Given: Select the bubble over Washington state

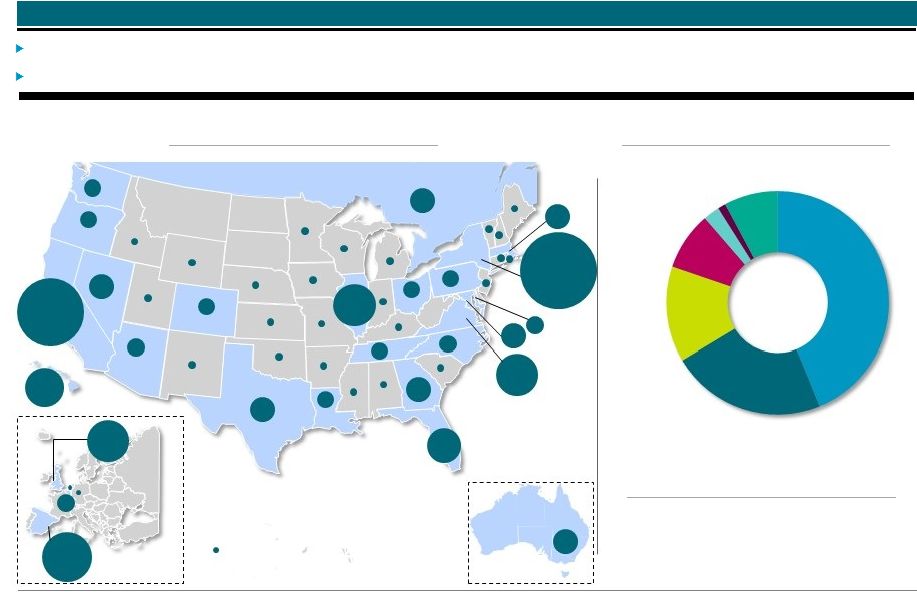Looking at the screenshot, I should point(92,188).
